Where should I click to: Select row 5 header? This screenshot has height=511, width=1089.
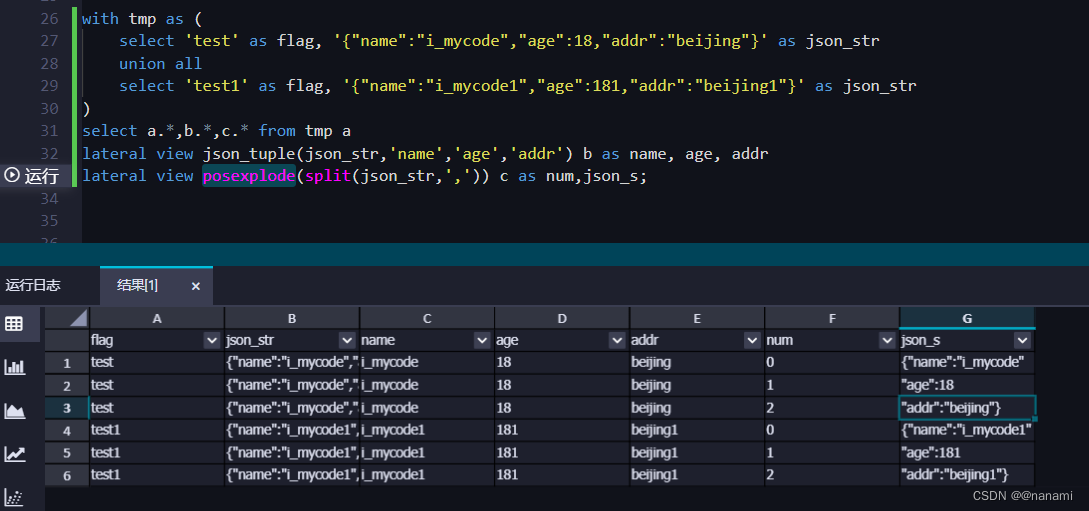pos(67,453)
